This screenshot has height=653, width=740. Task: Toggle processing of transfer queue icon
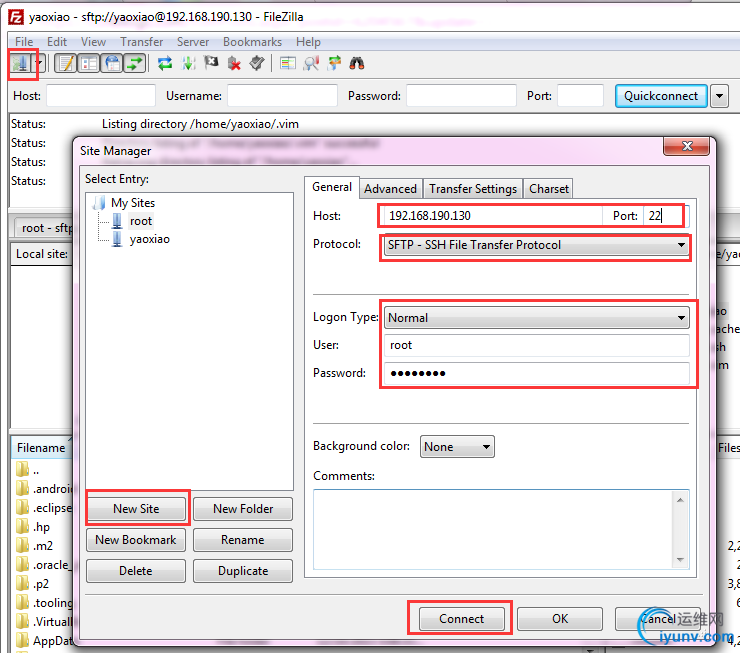coord(188,63)
